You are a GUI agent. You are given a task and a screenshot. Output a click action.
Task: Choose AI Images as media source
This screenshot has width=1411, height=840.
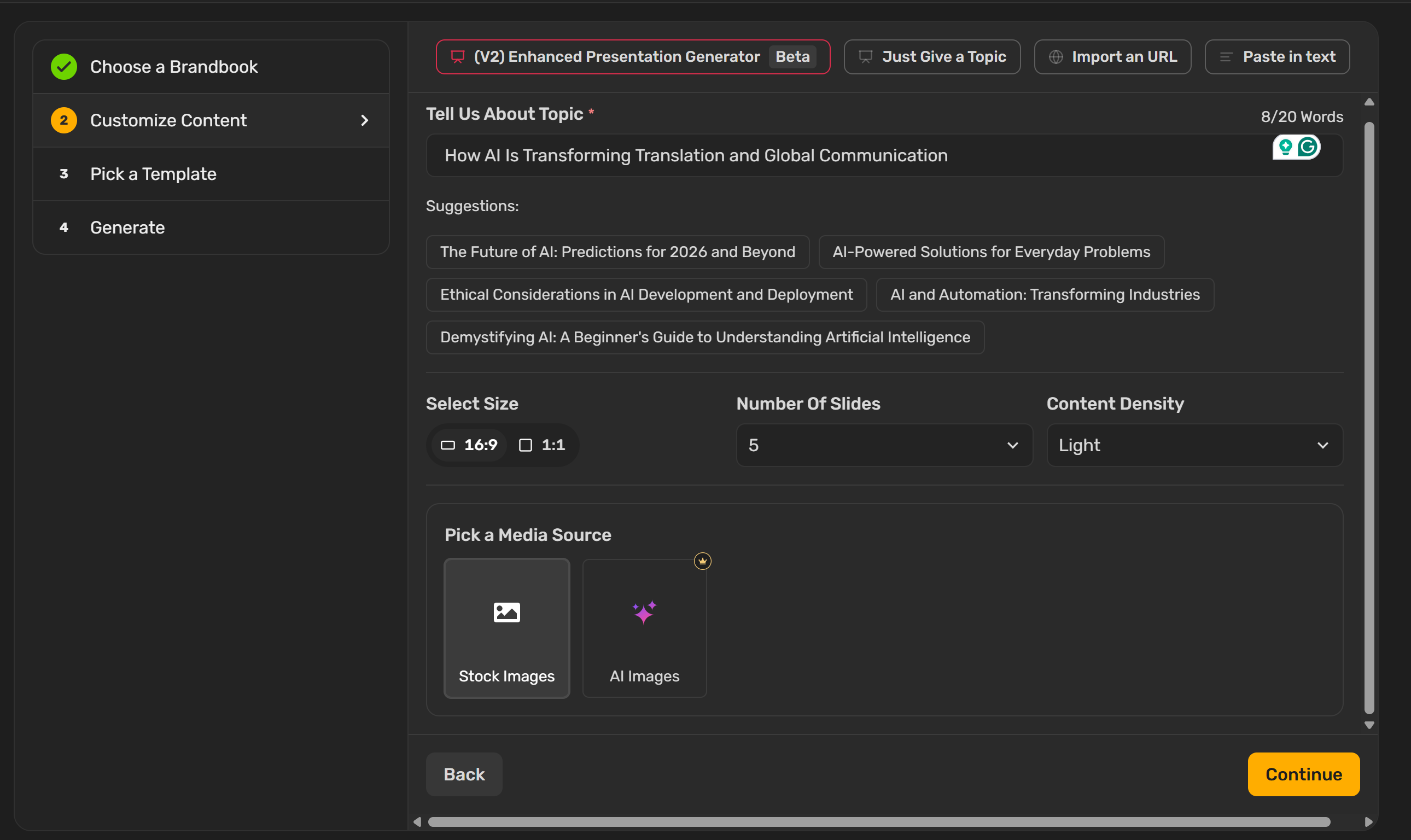[x=644, y=628]
